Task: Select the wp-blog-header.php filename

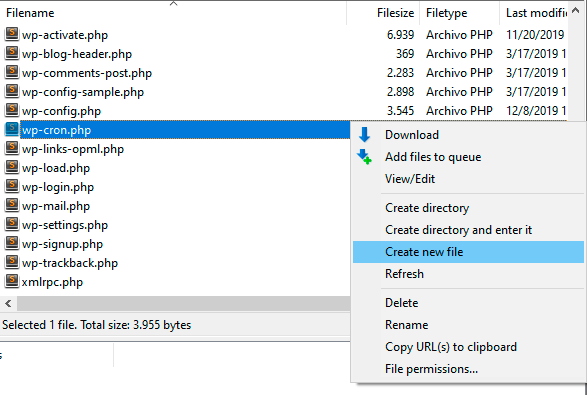Action: point(77,54)
